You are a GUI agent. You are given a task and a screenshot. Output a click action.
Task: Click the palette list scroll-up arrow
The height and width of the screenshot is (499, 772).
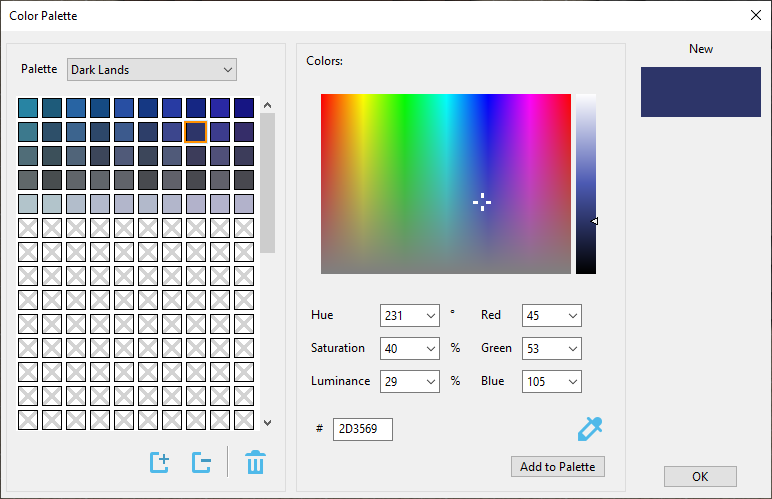click(267, 105)
